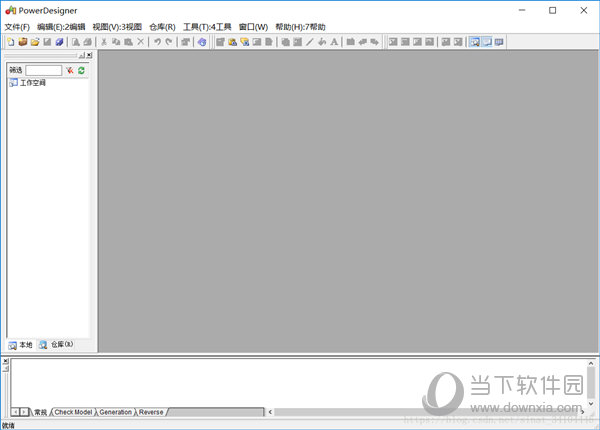Close the browser side panel
This screenshot has height=430, width=600.
tap(89, 55)
